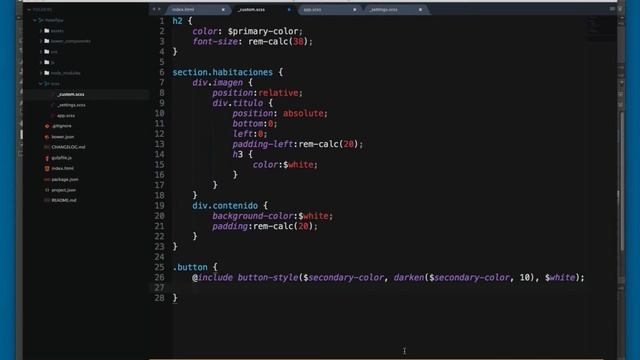Click the 'h3' selector on line 14
The image size is (640, 360).
pyautogui.click(x=238, y=154)
